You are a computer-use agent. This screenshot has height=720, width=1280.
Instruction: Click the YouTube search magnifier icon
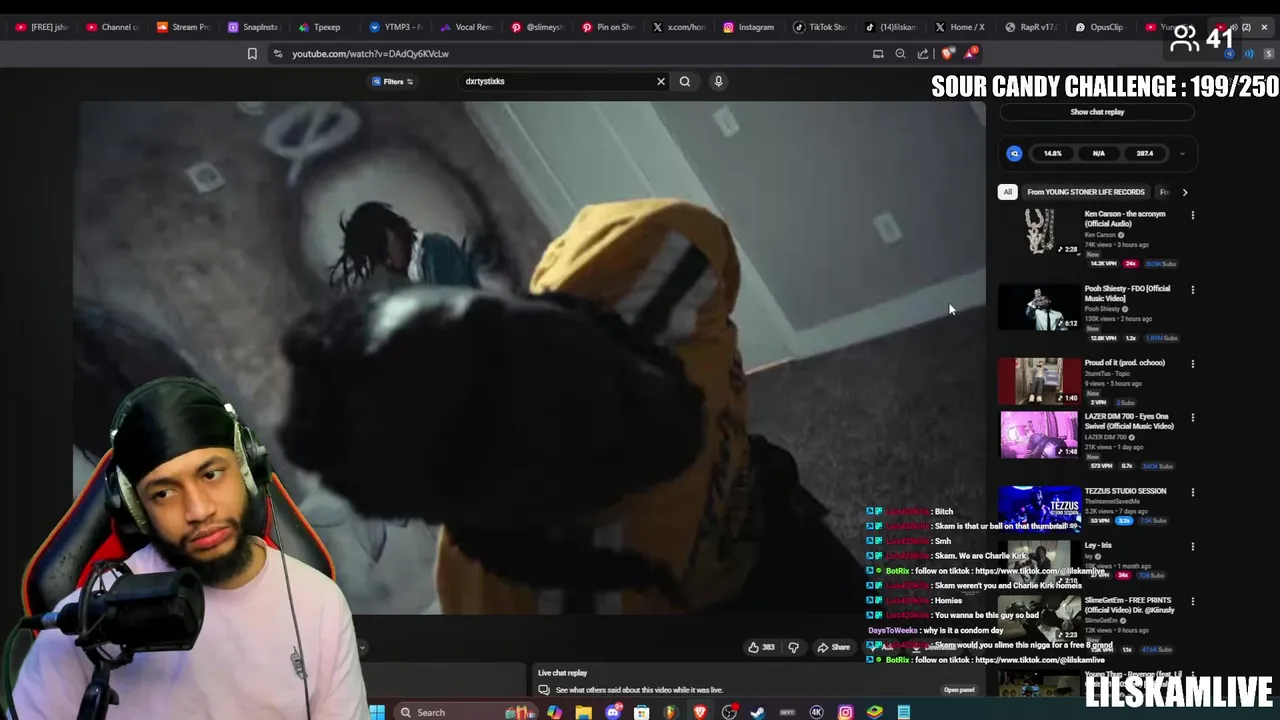[685, 81]
